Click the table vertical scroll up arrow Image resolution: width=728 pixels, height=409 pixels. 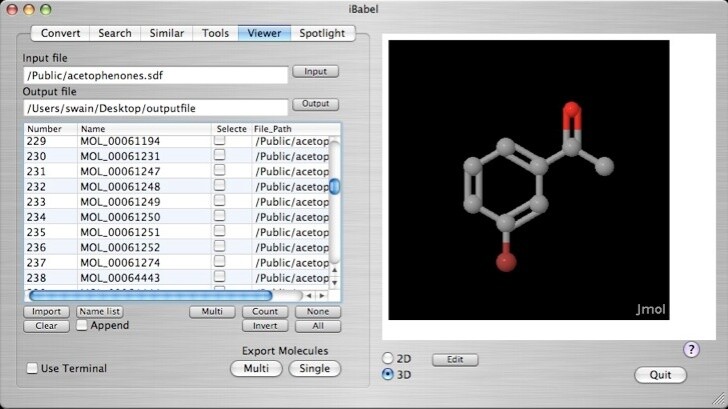334,270
